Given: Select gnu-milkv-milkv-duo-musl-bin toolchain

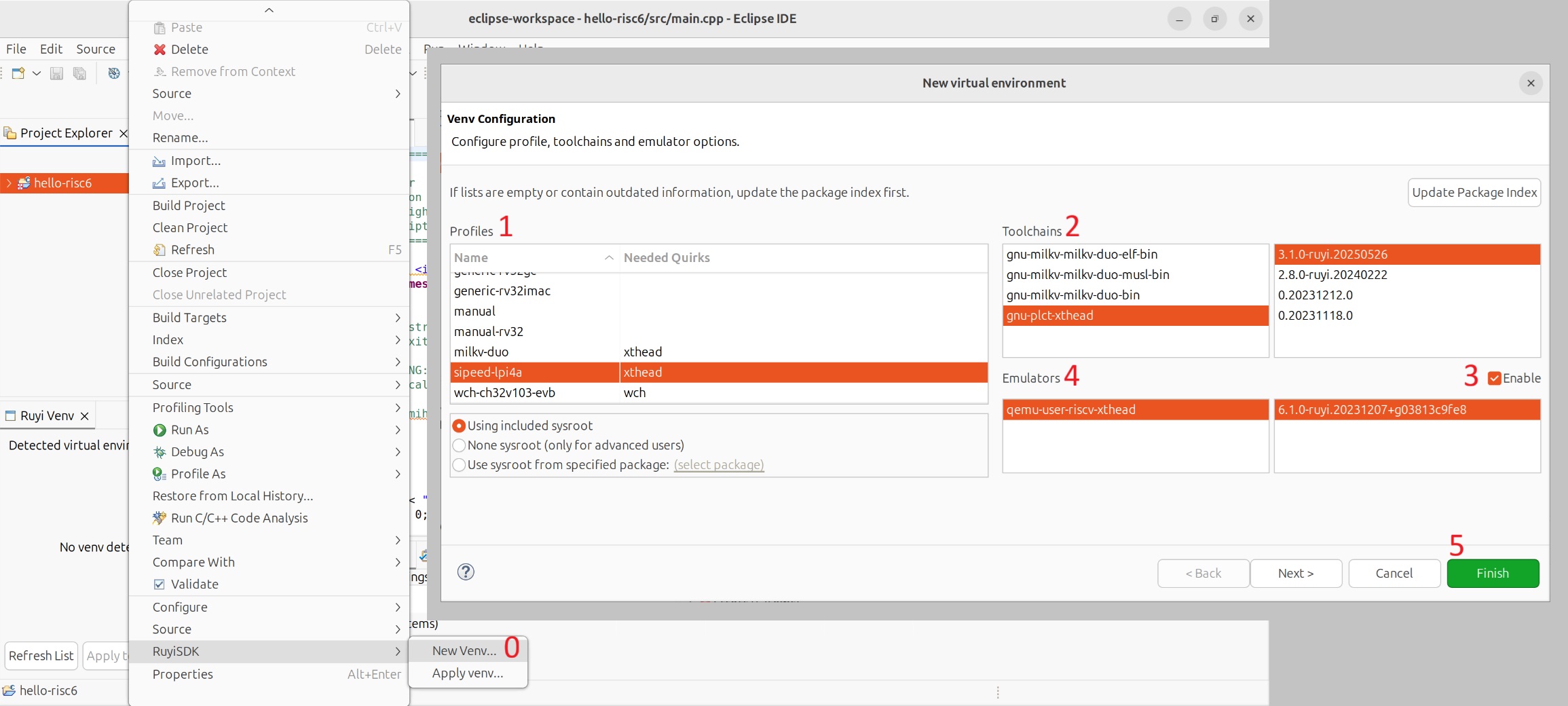Looking at the screenshot, I should click(x=1135, y=275).
